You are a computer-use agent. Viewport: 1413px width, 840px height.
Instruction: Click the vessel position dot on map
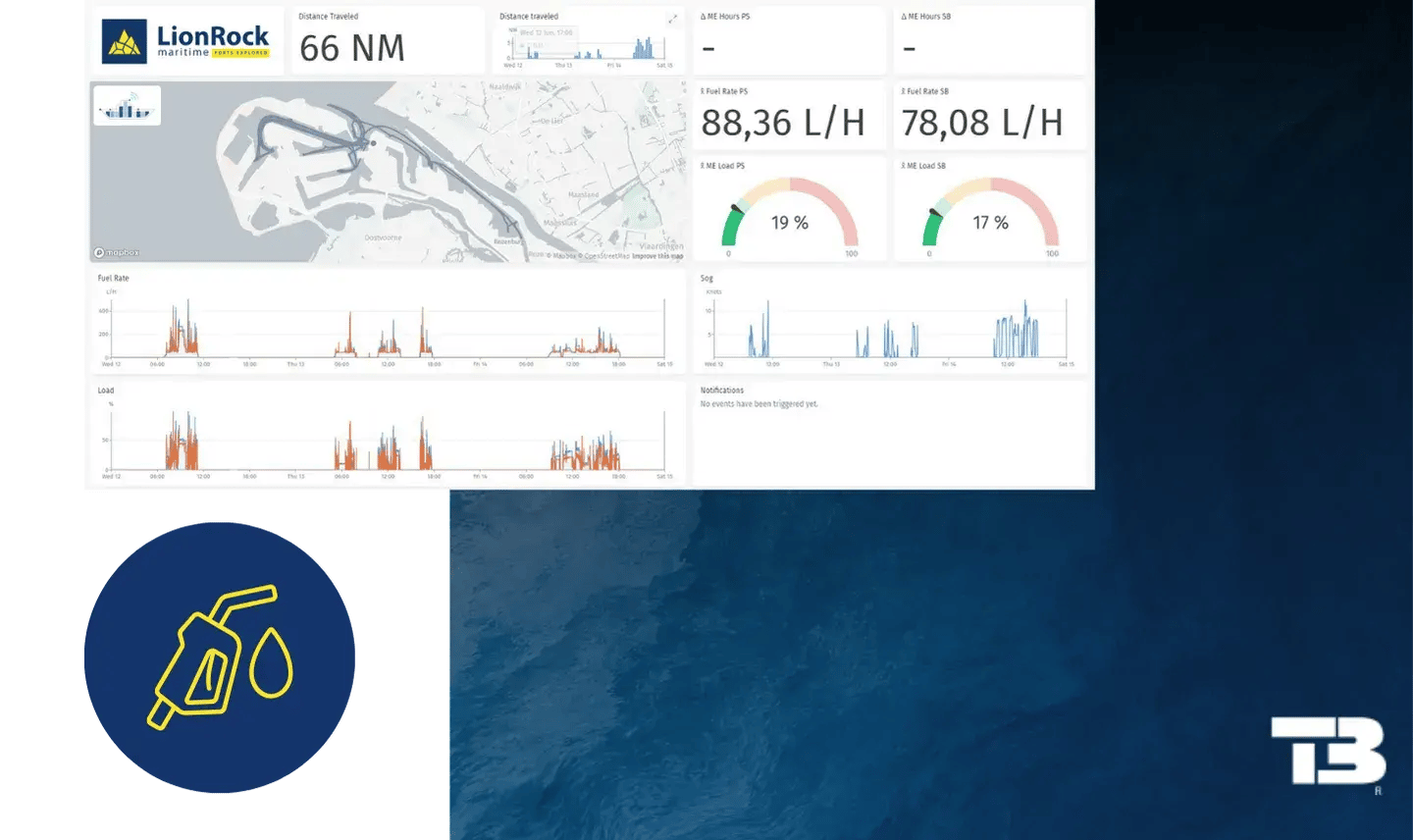coord(373,143)
